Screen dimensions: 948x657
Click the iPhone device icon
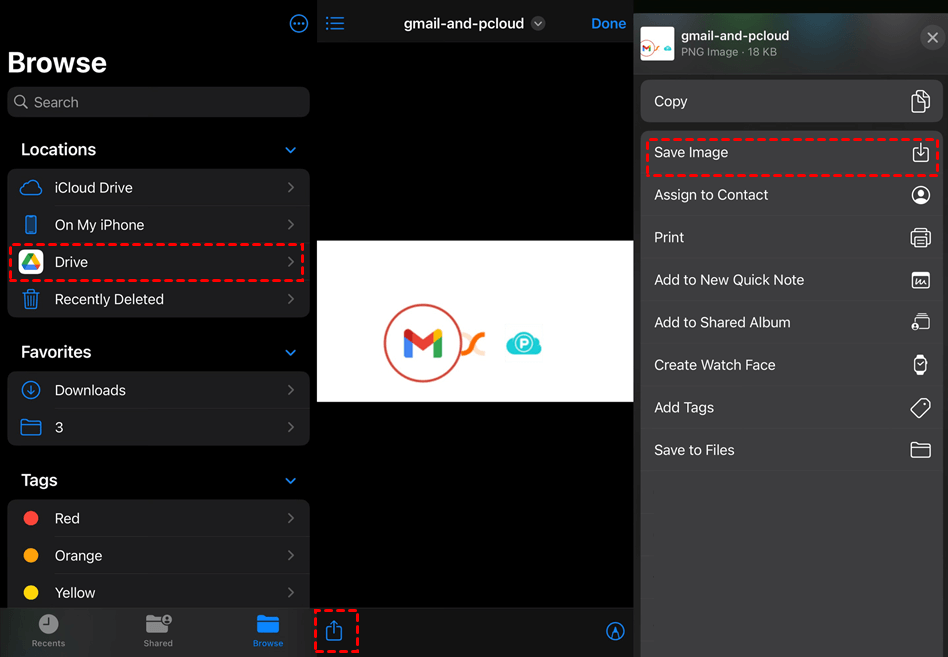tap(31, 225)
